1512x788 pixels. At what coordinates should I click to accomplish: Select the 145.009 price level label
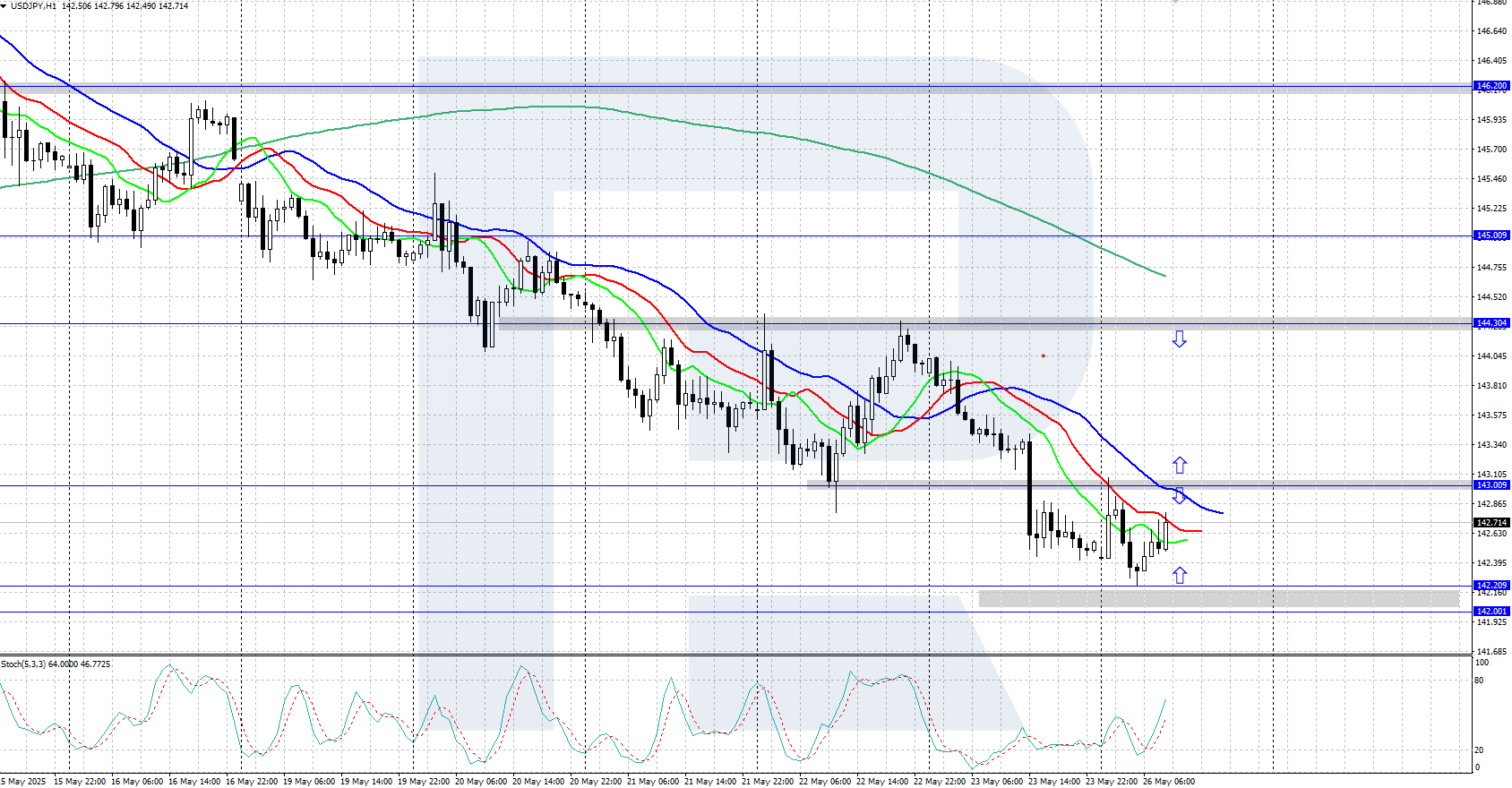(x=1491, y=236)
